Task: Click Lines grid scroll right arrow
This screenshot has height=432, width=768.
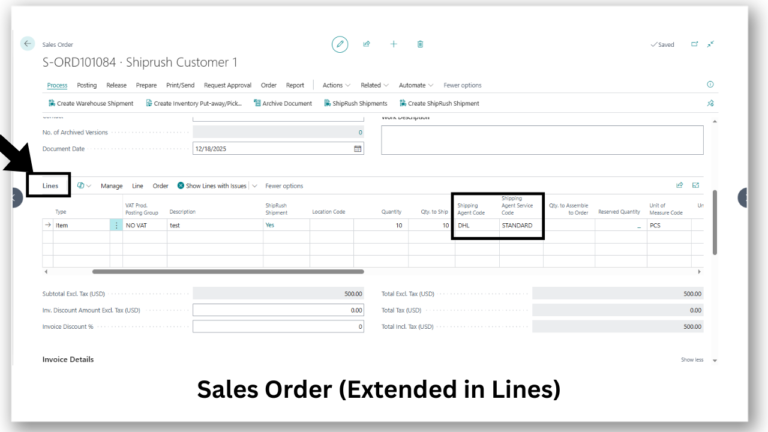Action: tap(699, 271)
